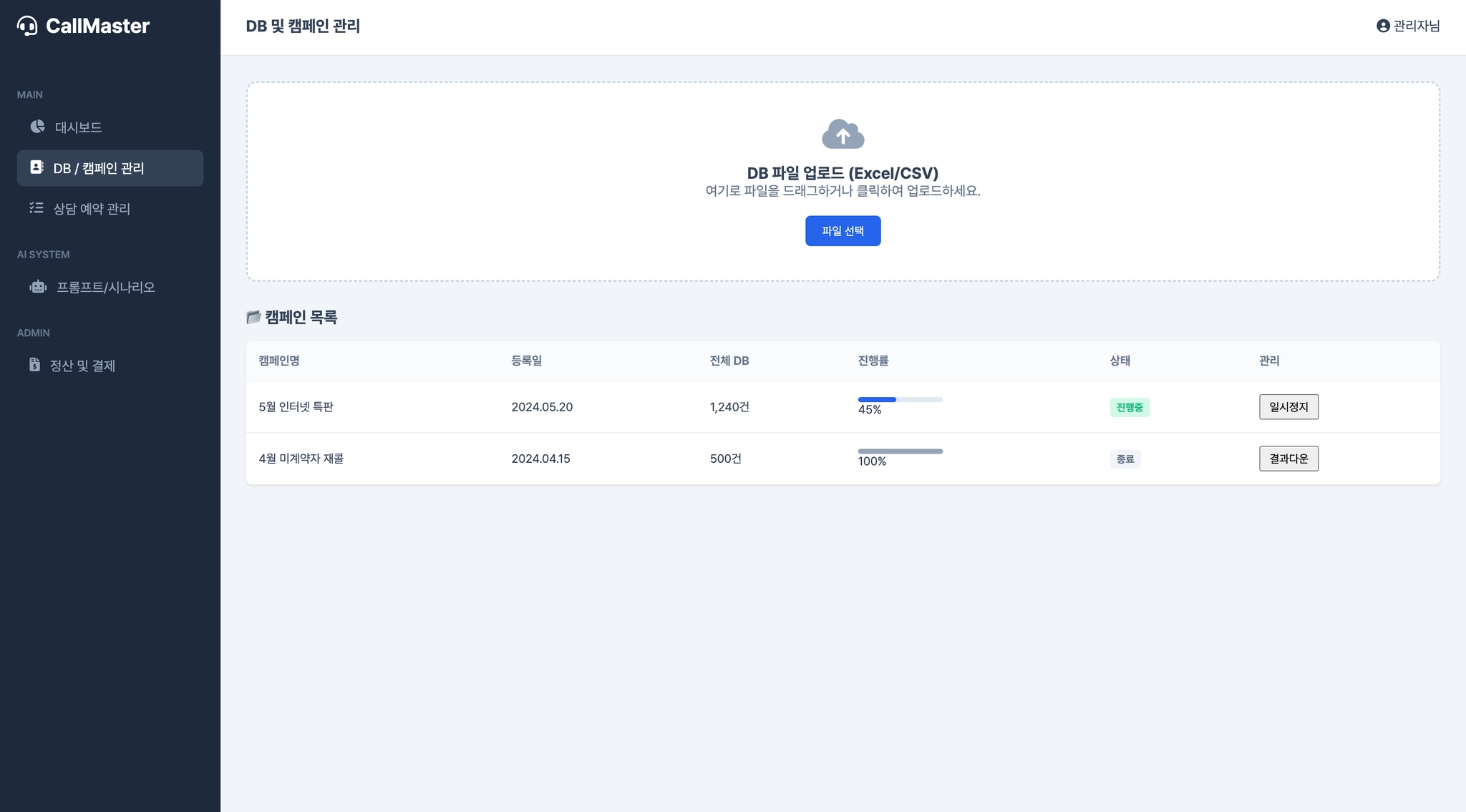Go to the 상담 예약 관리 menu item

(x=92, y=209)
